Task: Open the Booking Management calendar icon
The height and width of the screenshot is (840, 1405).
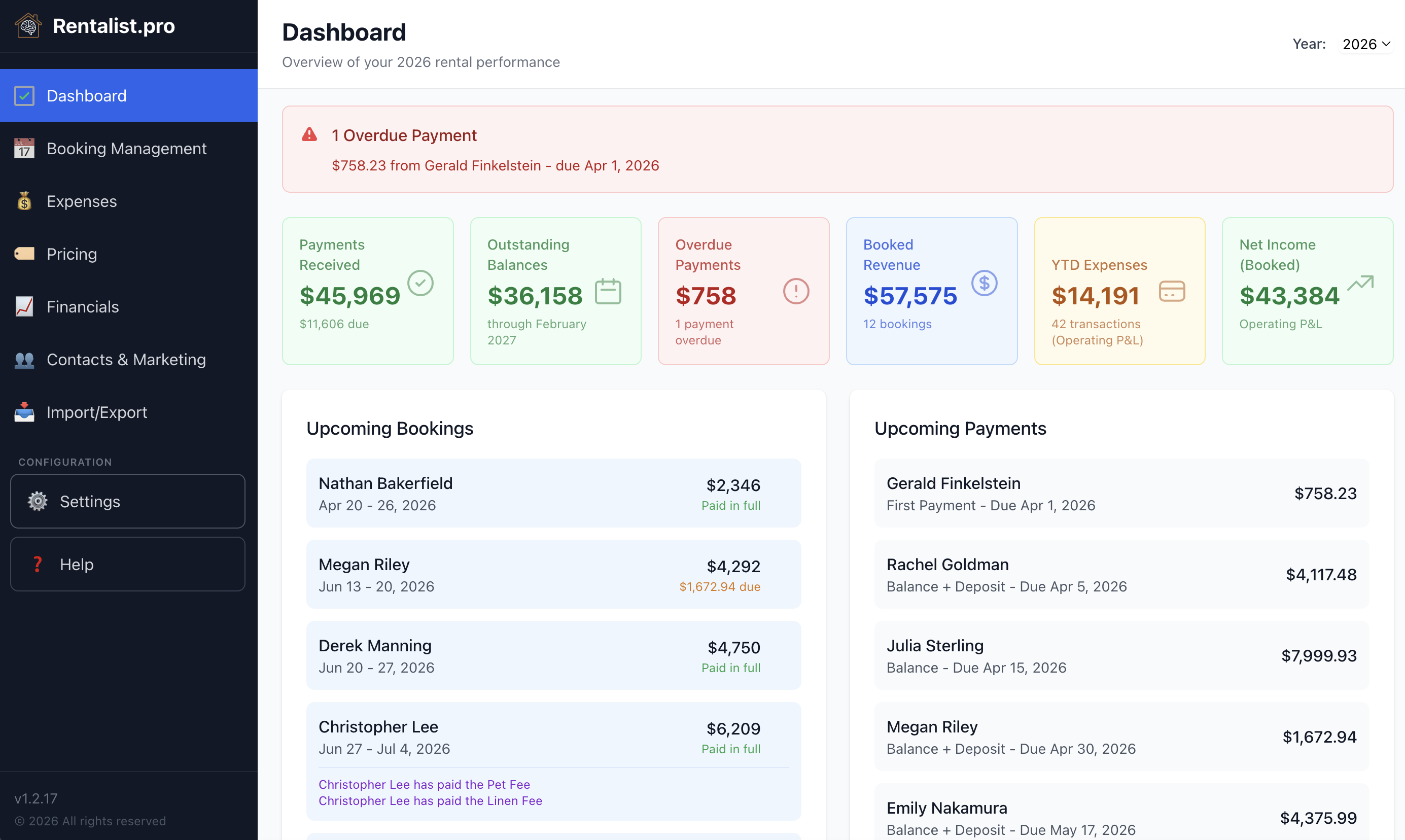Action: pos(24,148)
